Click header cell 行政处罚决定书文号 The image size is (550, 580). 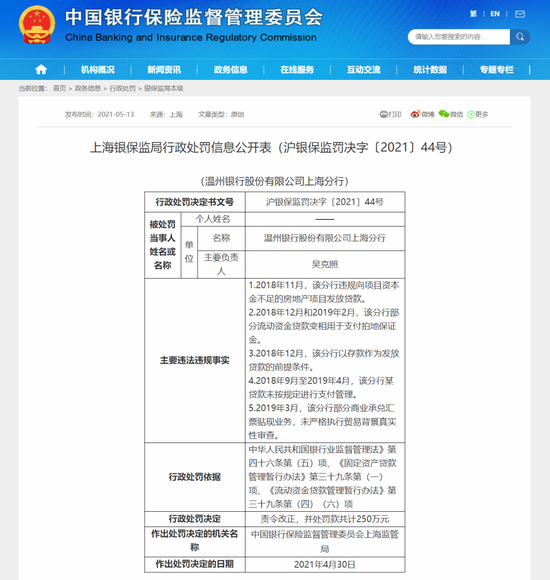pos(195,202)
